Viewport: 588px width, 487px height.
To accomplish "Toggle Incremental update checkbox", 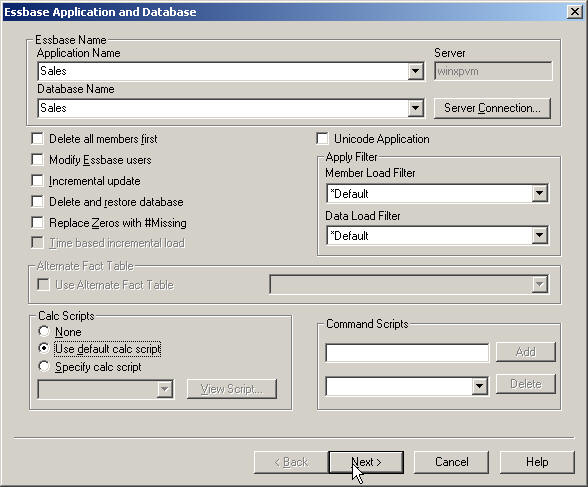I will coord(38,180).
